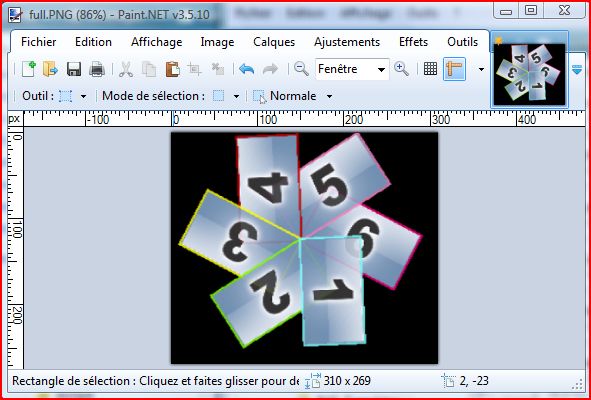Click the Rectangle de sélection status text

point(155,381)
